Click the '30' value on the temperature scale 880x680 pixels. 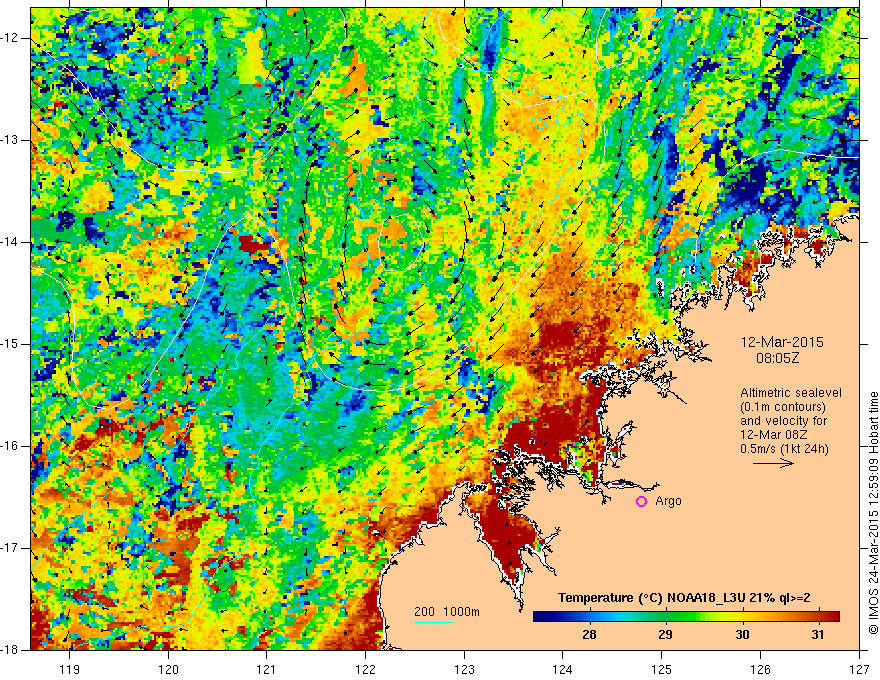pyautogui.click(x=742, y=635)
